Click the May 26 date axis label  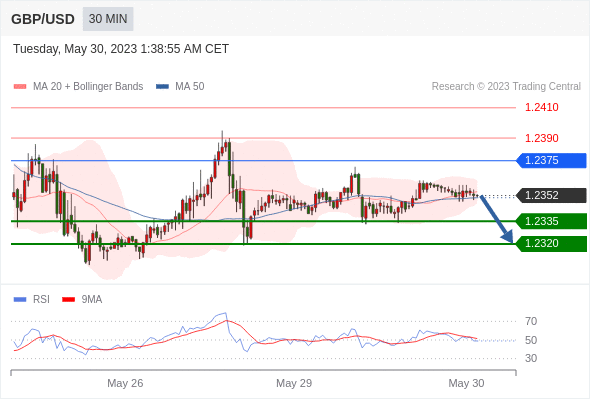[x=125, y=383]
